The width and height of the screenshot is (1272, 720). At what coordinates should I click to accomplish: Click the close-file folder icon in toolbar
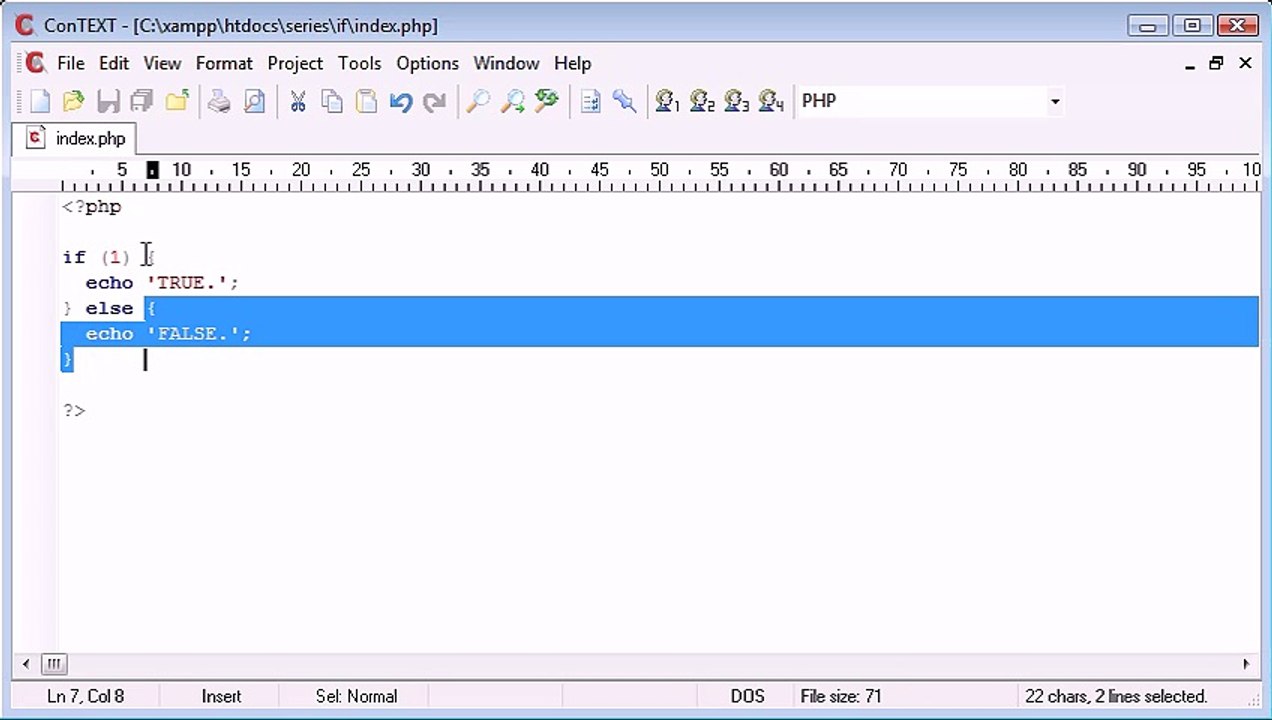tap(177, 101)
